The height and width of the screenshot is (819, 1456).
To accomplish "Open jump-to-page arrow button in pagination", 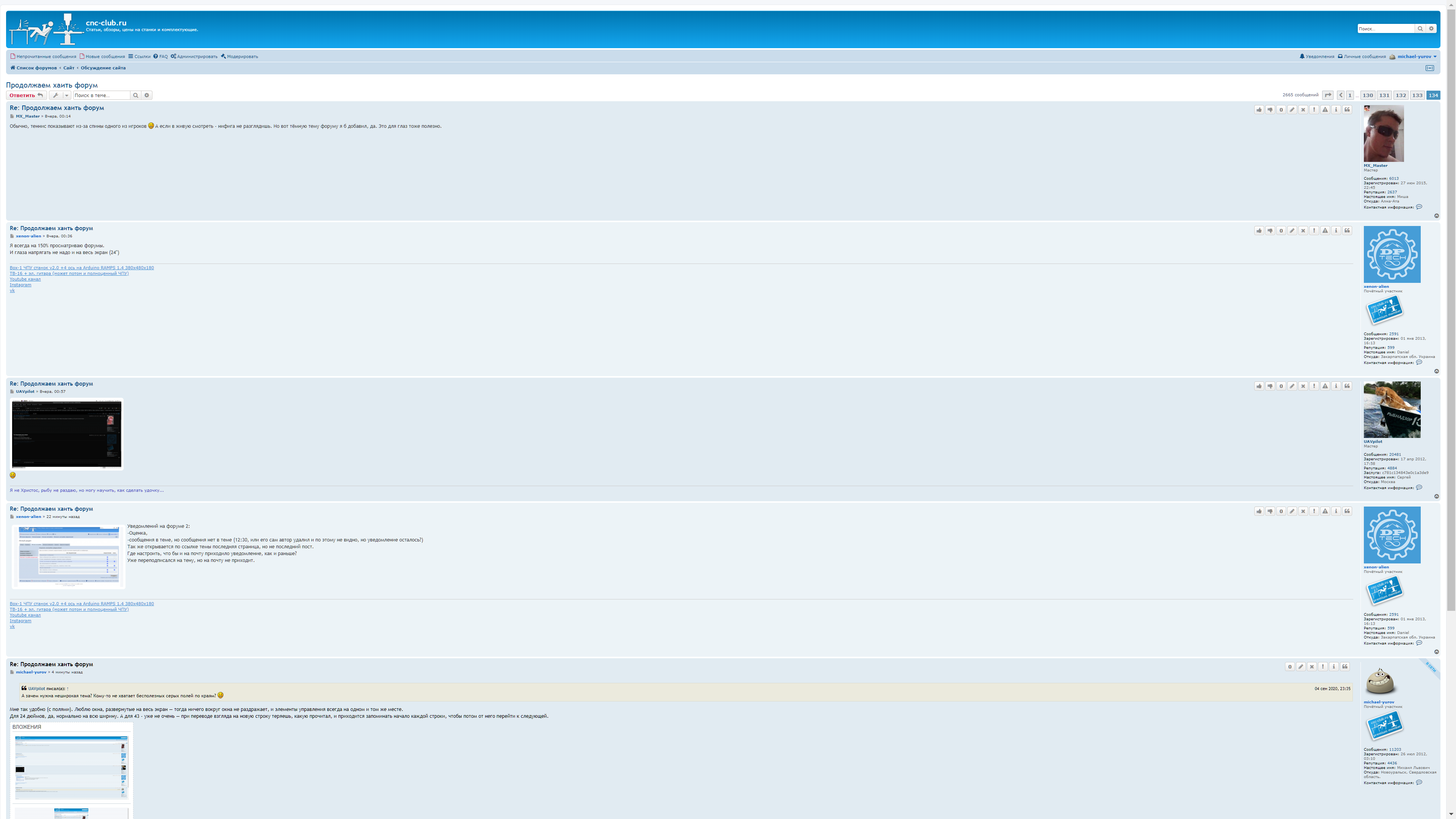I will point(1328,95).
